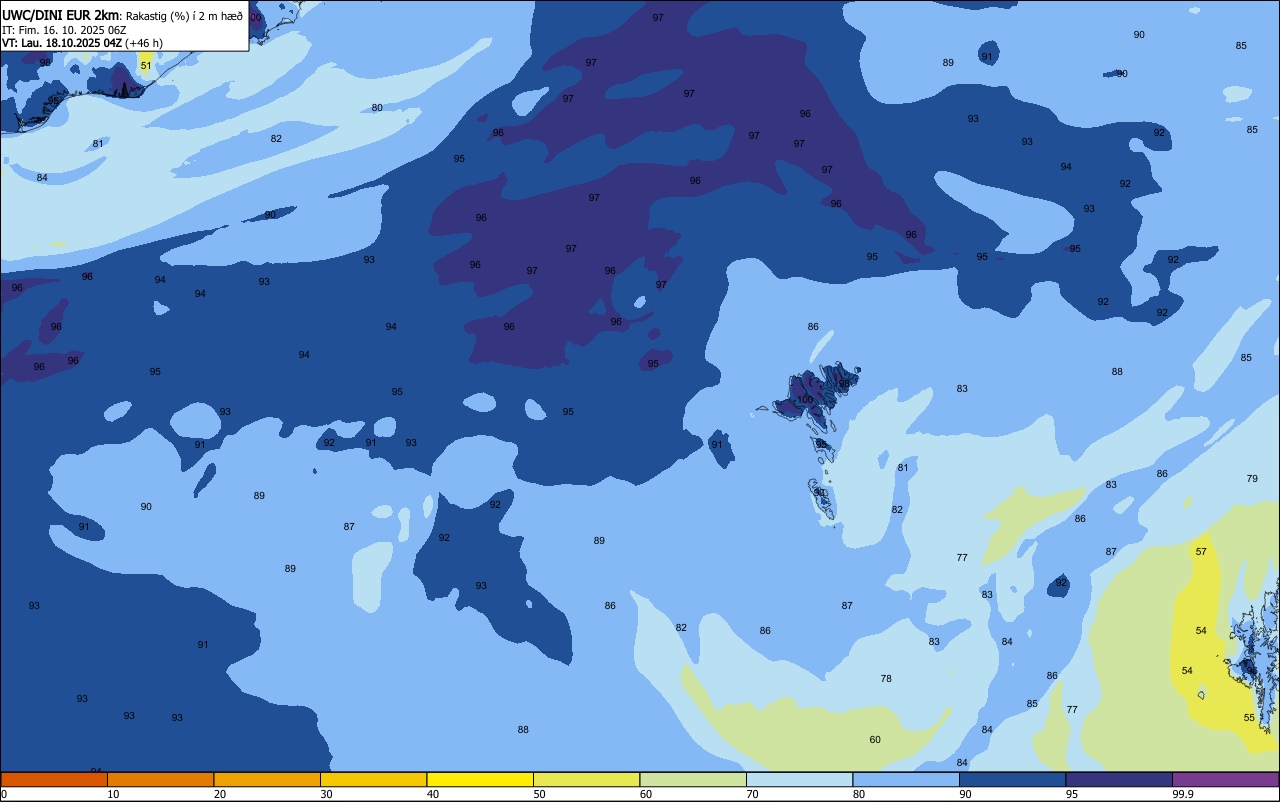
Task: Click the purple legend swatch above 99.9
Action: coord(1225,779)
